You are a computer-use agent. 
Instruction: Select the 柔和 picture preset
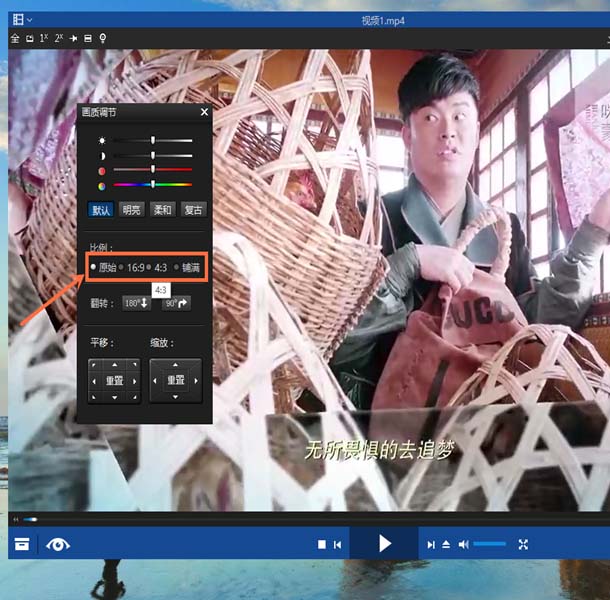(163, 210)
